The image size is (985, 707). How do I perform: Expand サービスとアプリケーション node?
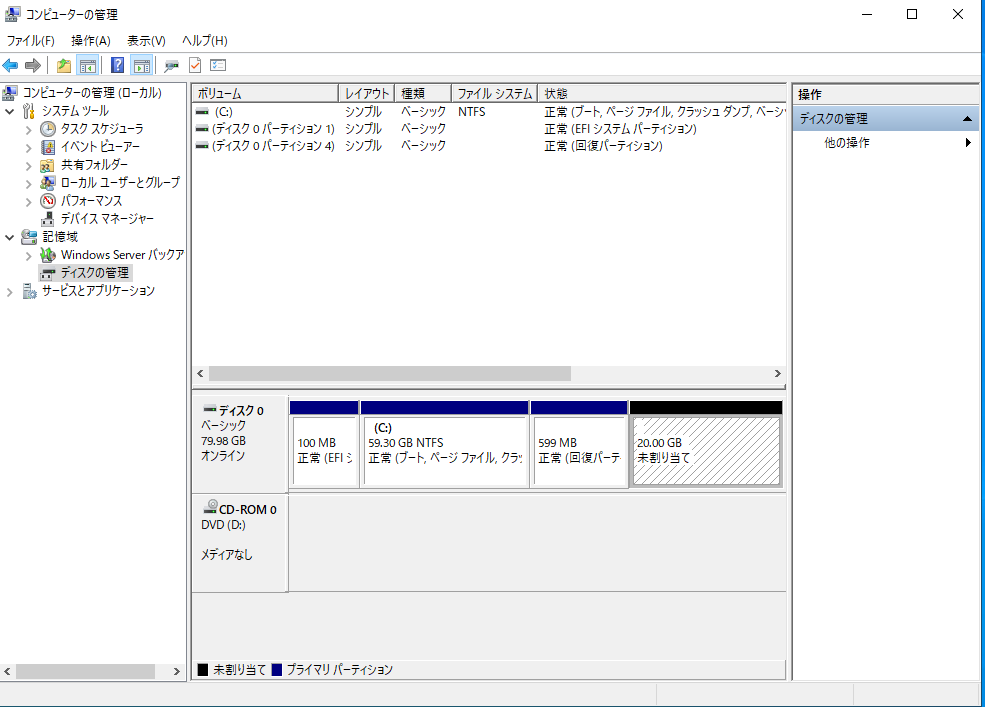10,291
